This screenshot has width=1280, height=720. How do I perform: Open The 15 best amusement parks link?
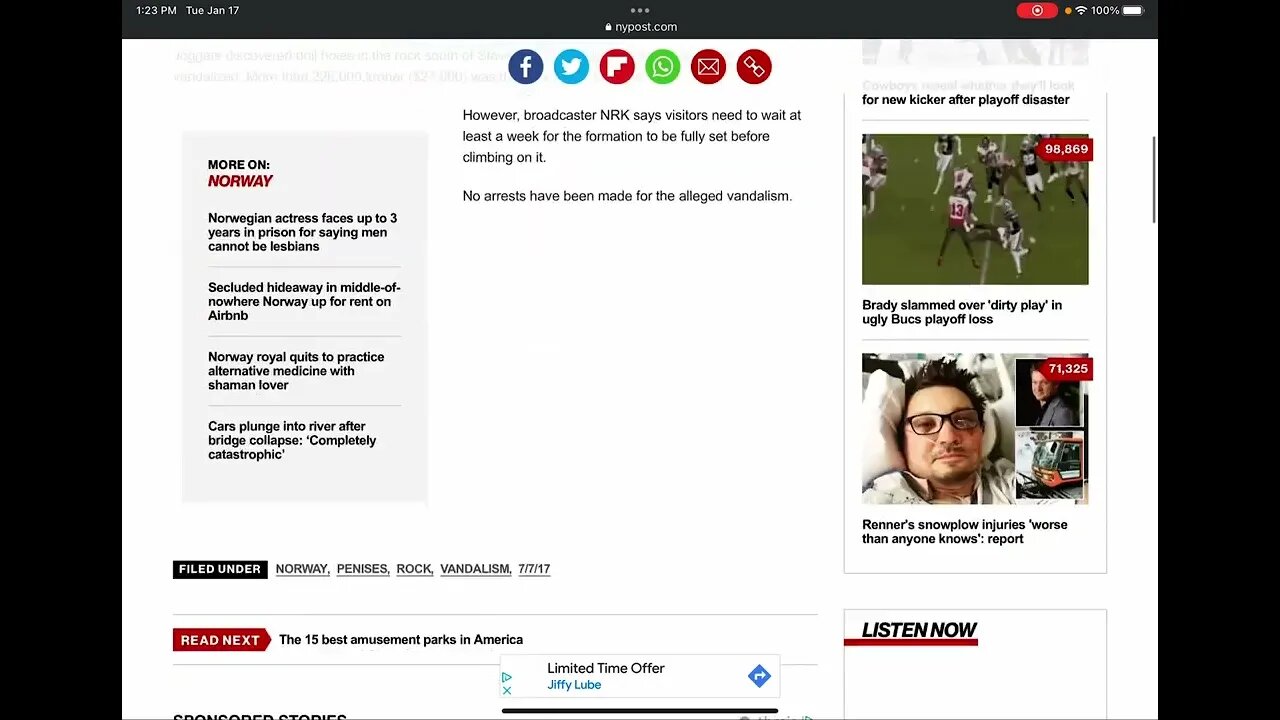[x=401, y=640]
